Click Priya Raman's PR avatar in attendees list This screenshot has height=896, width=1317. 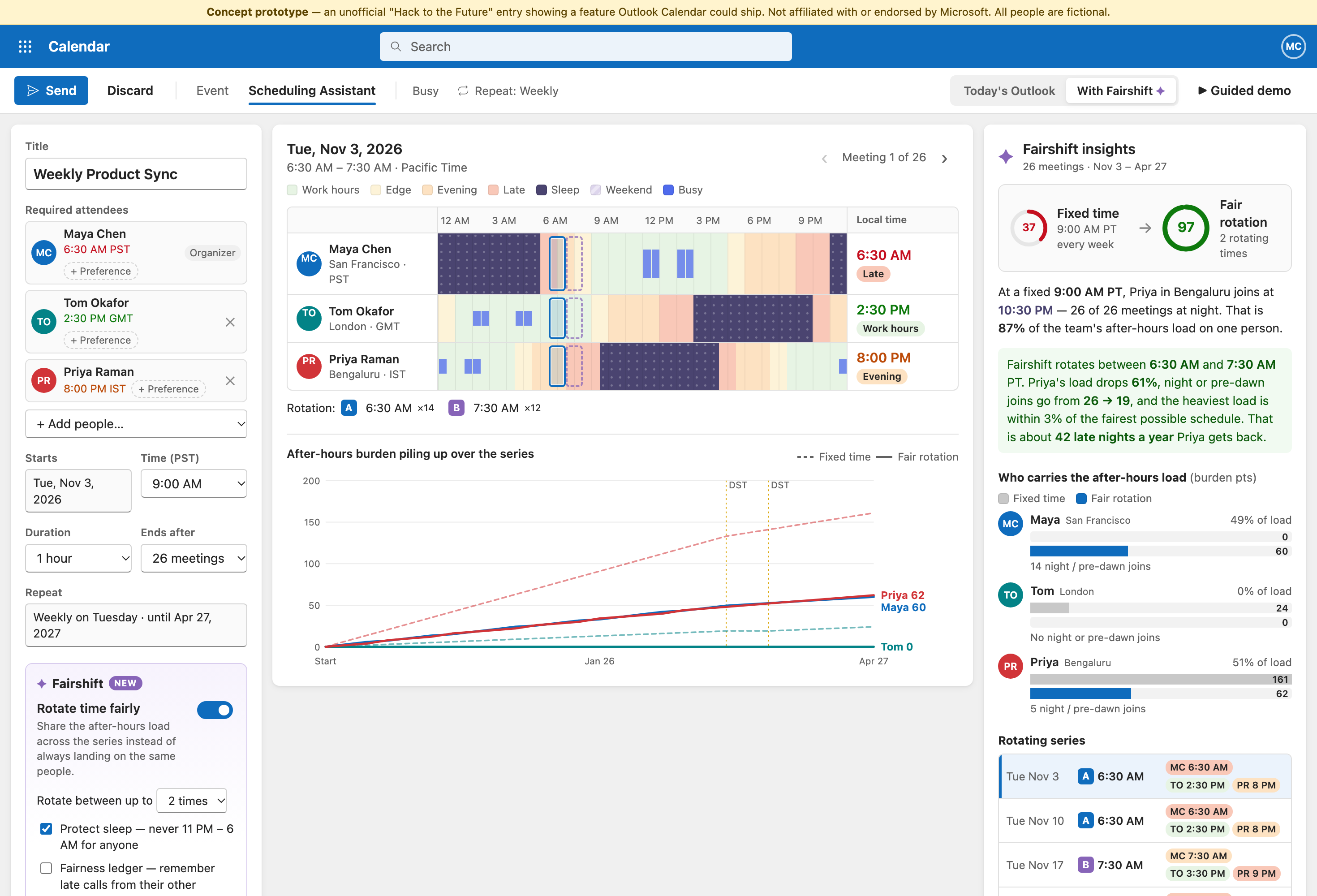tap(43, 381)
